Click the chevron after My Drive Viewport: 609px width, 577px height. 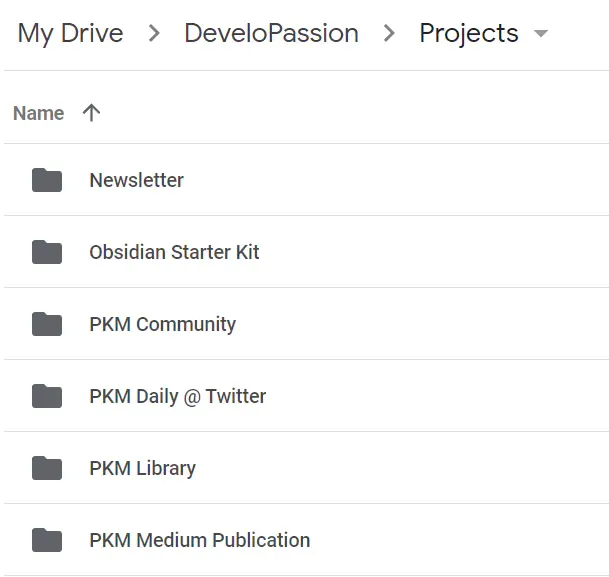click(x=154, y=33)
